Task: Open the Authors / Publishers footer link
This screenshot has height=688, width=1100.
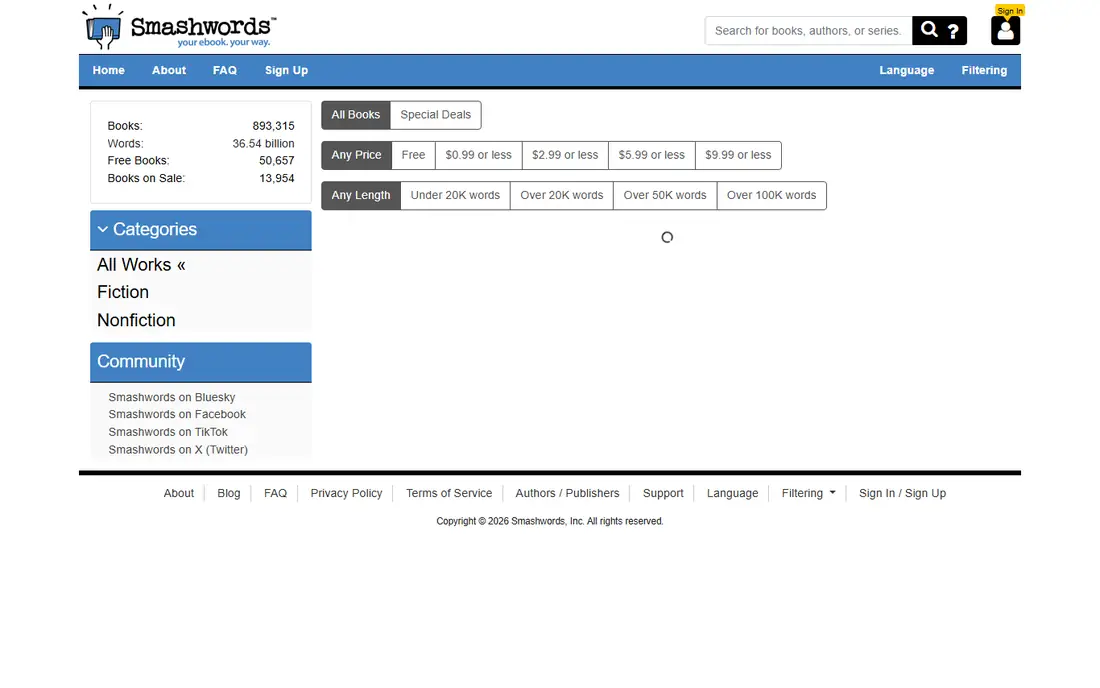Action: pos(568,493)
